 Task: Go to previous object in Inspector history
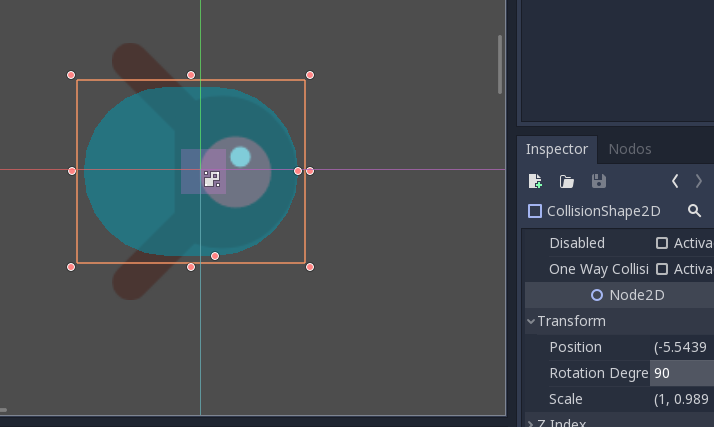click(675, 181)
